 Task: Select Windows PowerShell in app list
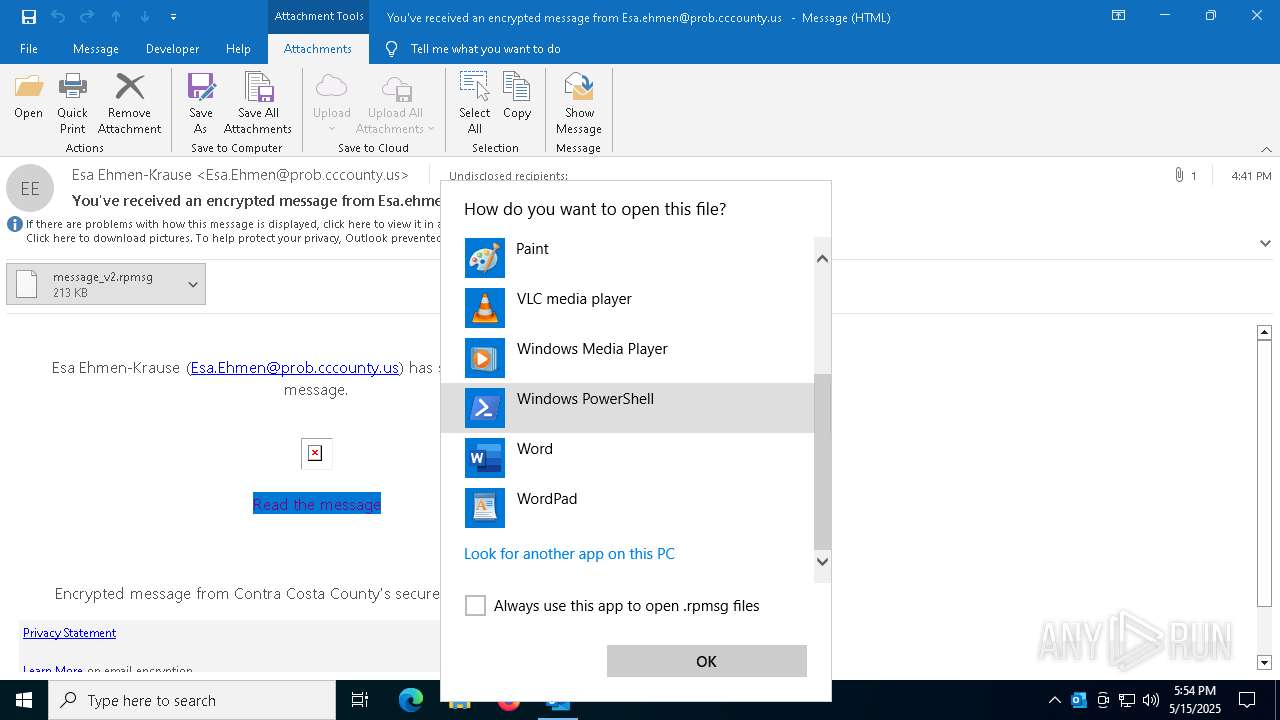pyautogui.click(x=628, y=408)
